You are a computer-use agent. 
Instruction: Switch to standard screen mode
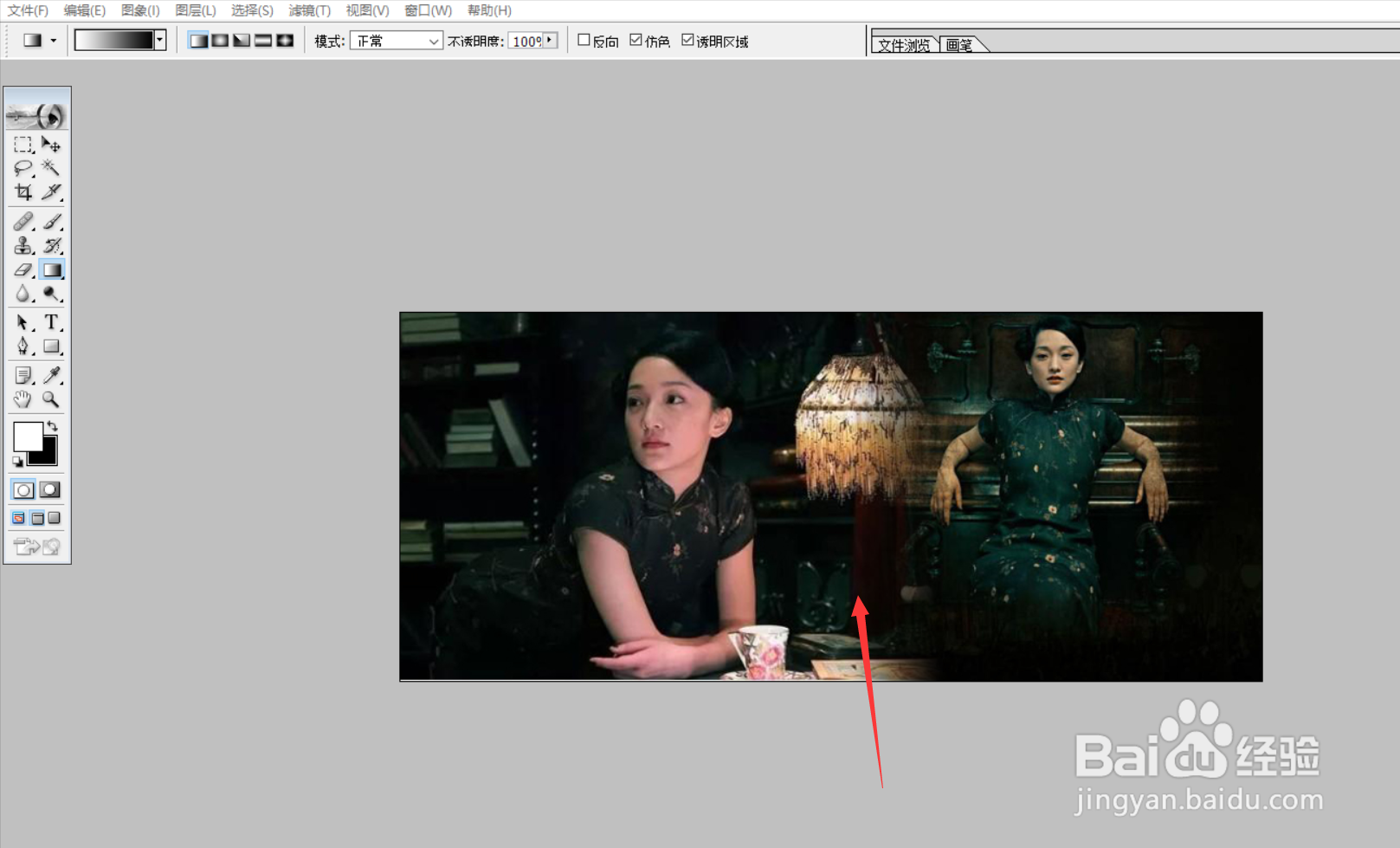[19, 518]
